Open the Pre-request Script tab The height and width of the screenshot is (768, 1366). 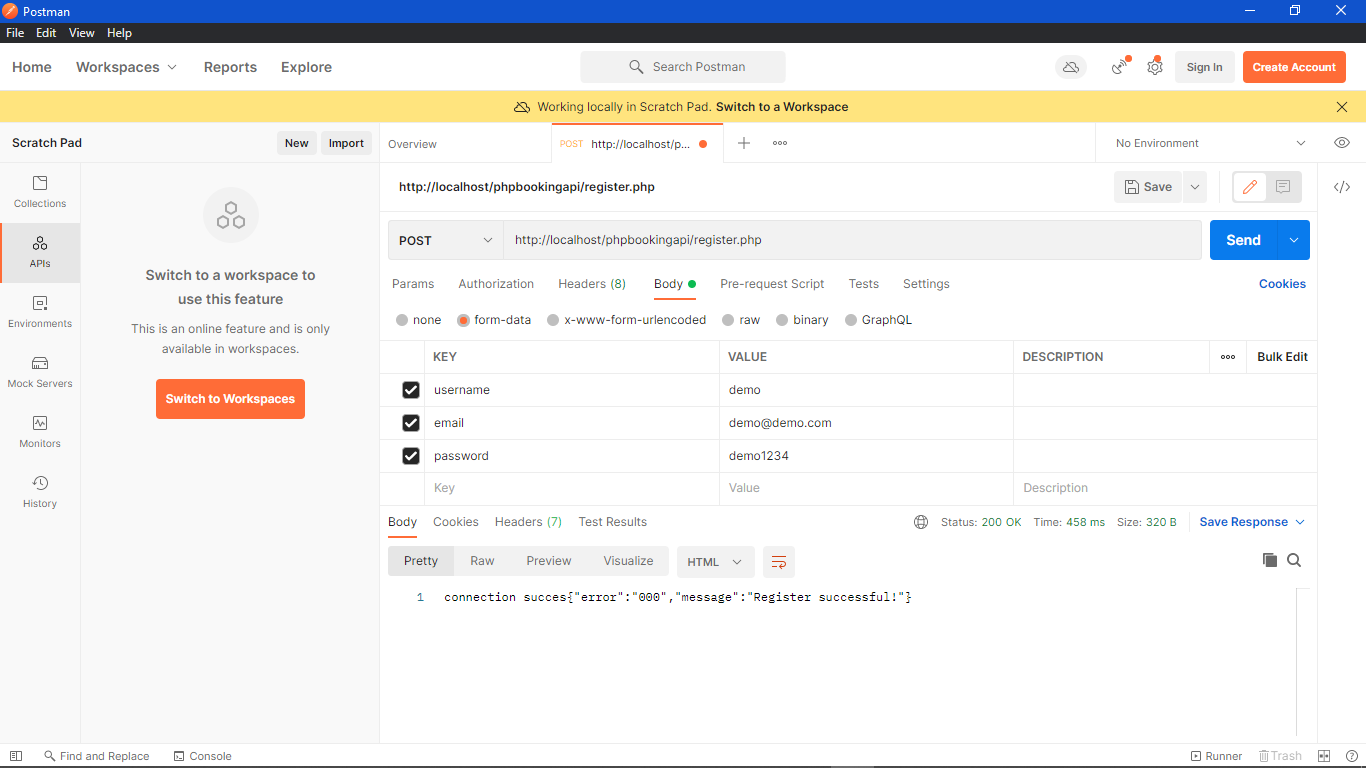(x=772, y=284)
